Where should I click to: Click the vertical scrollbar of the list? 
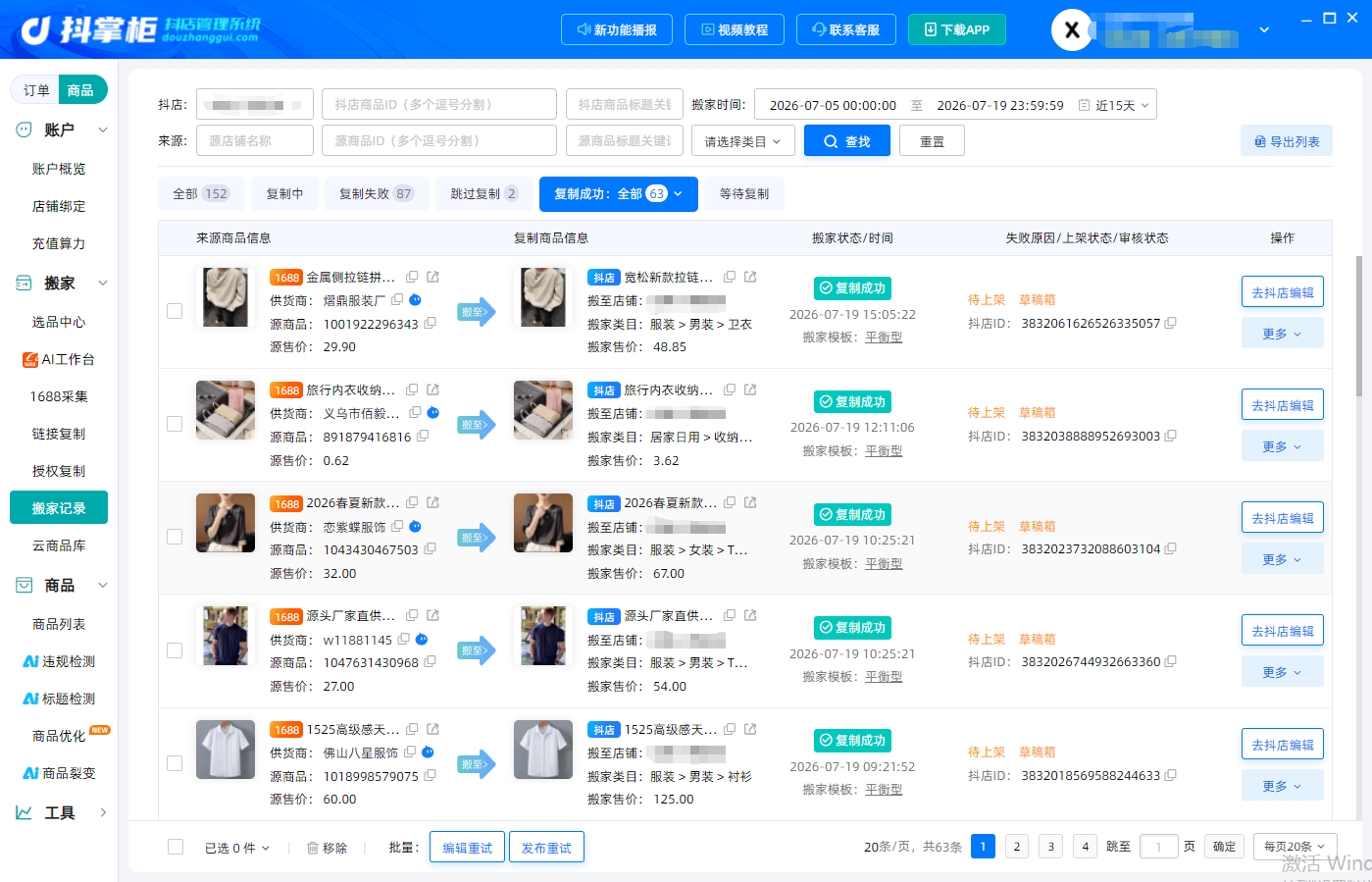click(1359, 327)
